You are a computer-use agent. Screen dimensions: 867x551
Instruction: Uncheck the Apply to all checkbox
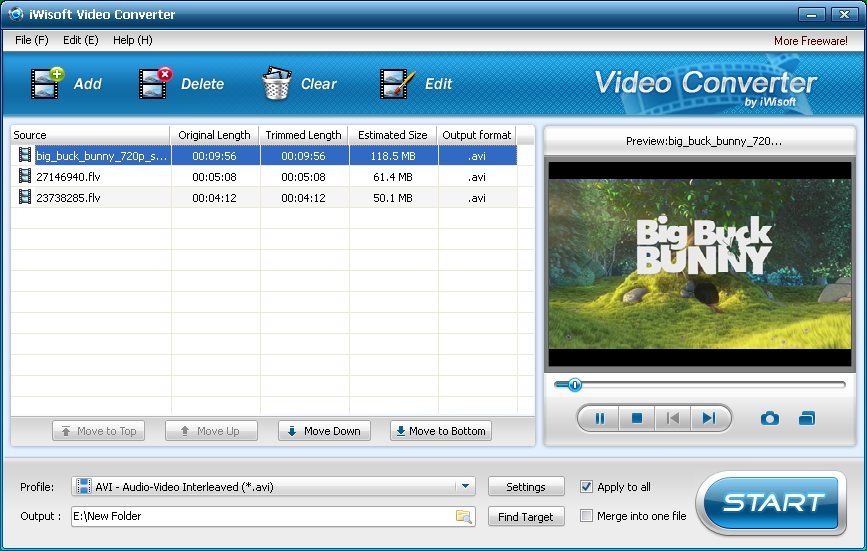tap(586, 486)
